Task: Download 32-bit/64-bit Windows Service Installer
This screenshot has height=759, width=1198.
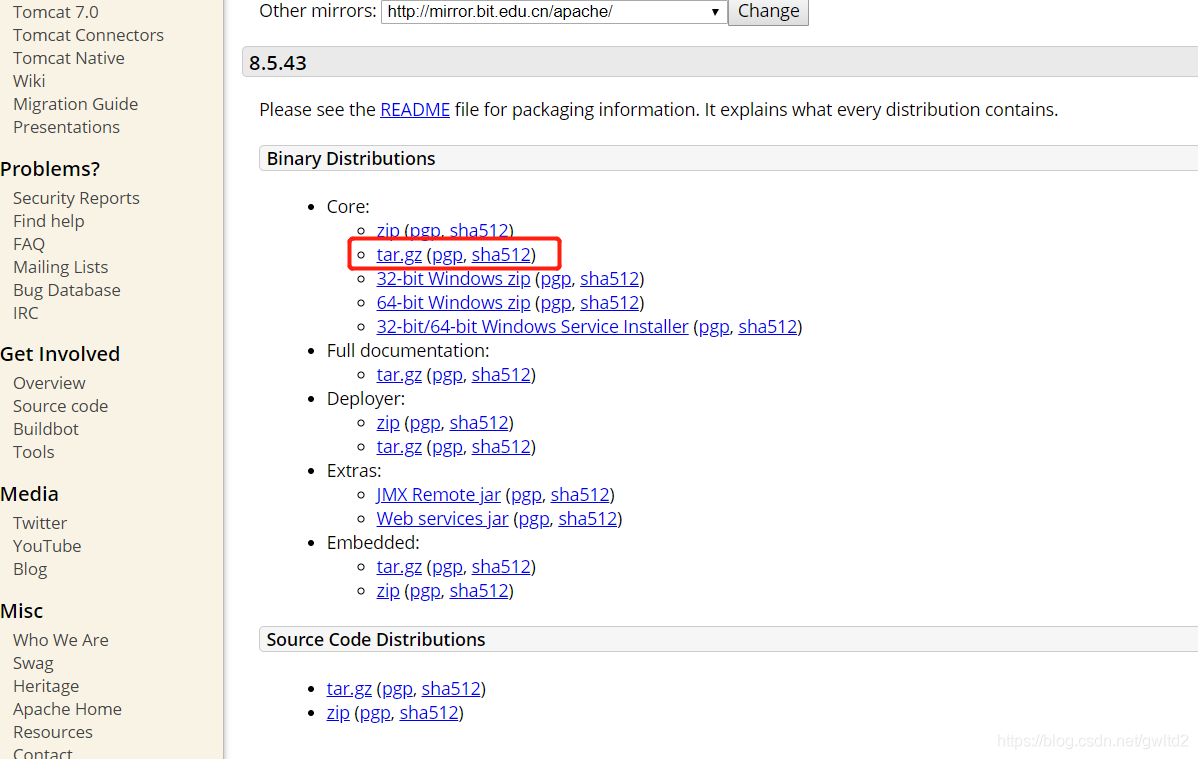Action: click(x=533, y=326)
